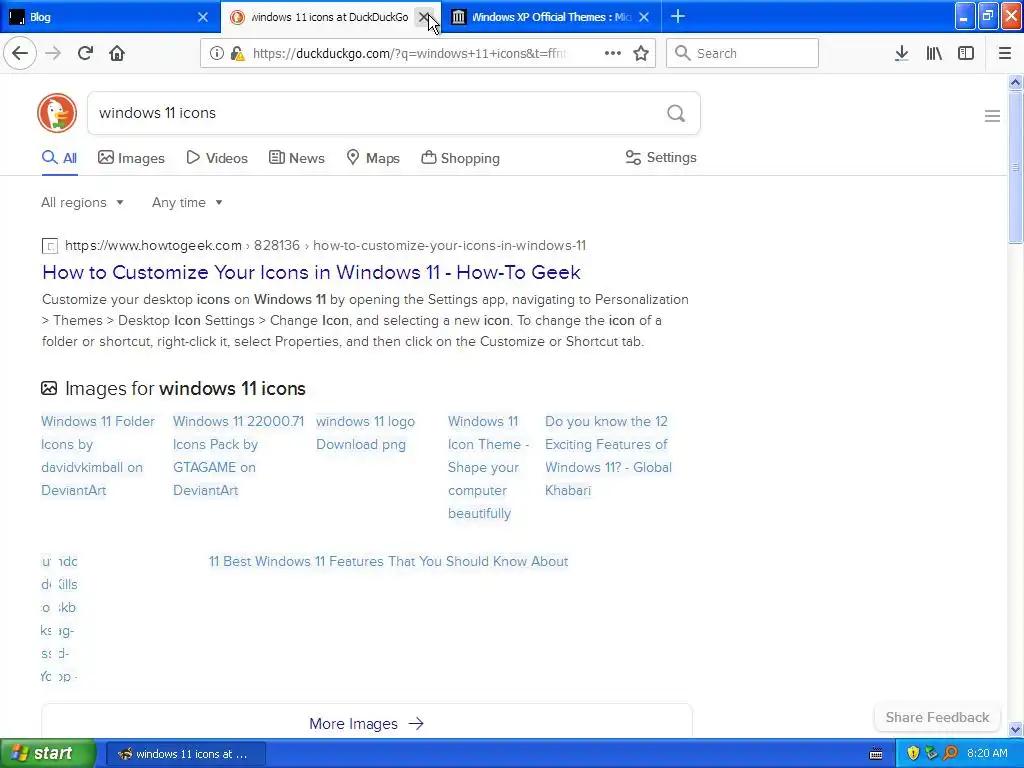Switch to Shopping results
This screenshot has width=1024, height=768.
460,158
